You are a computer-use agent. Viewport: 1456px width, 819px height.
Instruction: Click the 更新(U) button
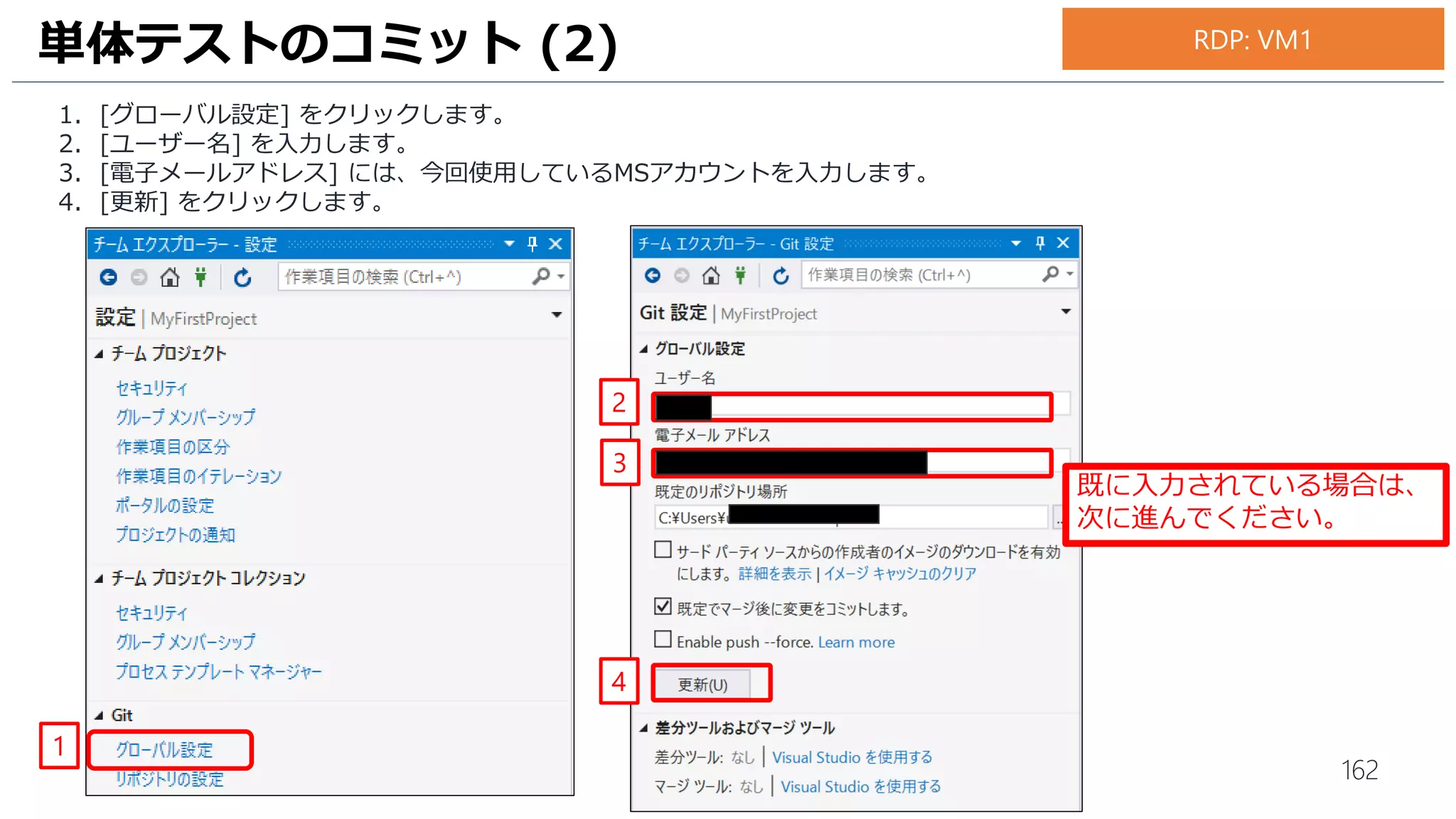[x=702, y=684]
